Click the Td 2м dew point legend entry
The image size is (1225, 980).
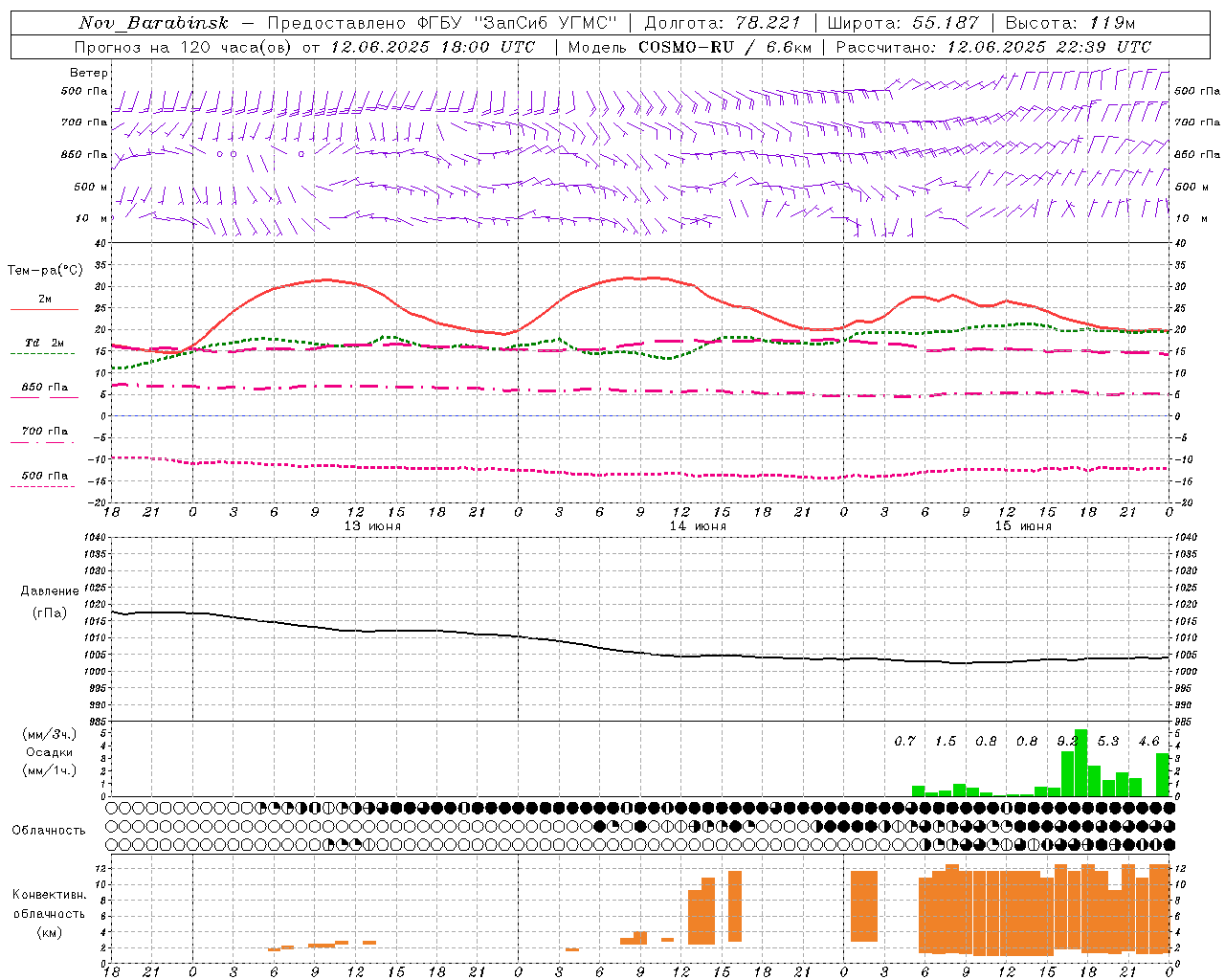[45, 343]
